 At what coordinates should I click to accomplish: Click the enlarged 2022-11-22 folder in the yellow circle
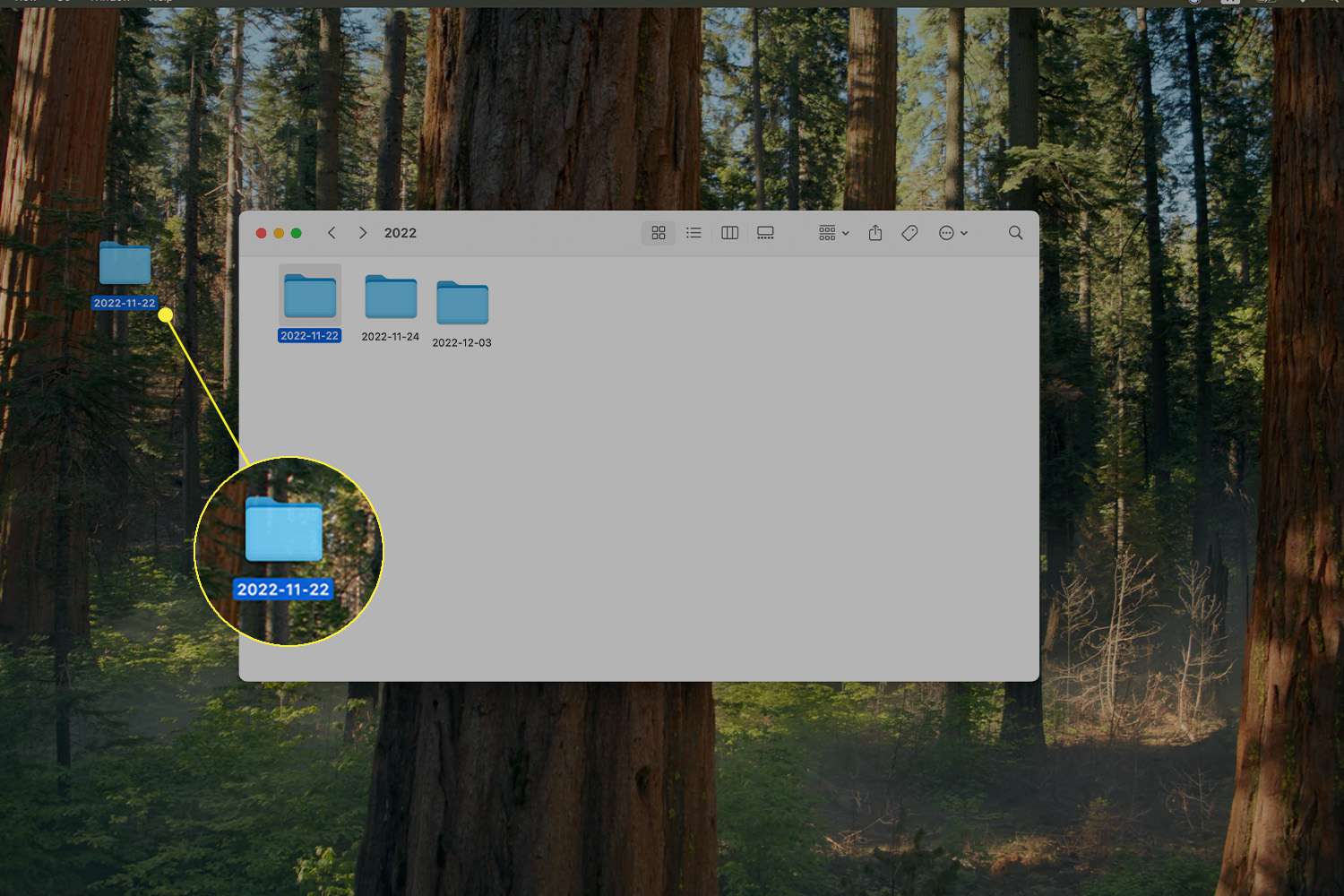(284, 530)
